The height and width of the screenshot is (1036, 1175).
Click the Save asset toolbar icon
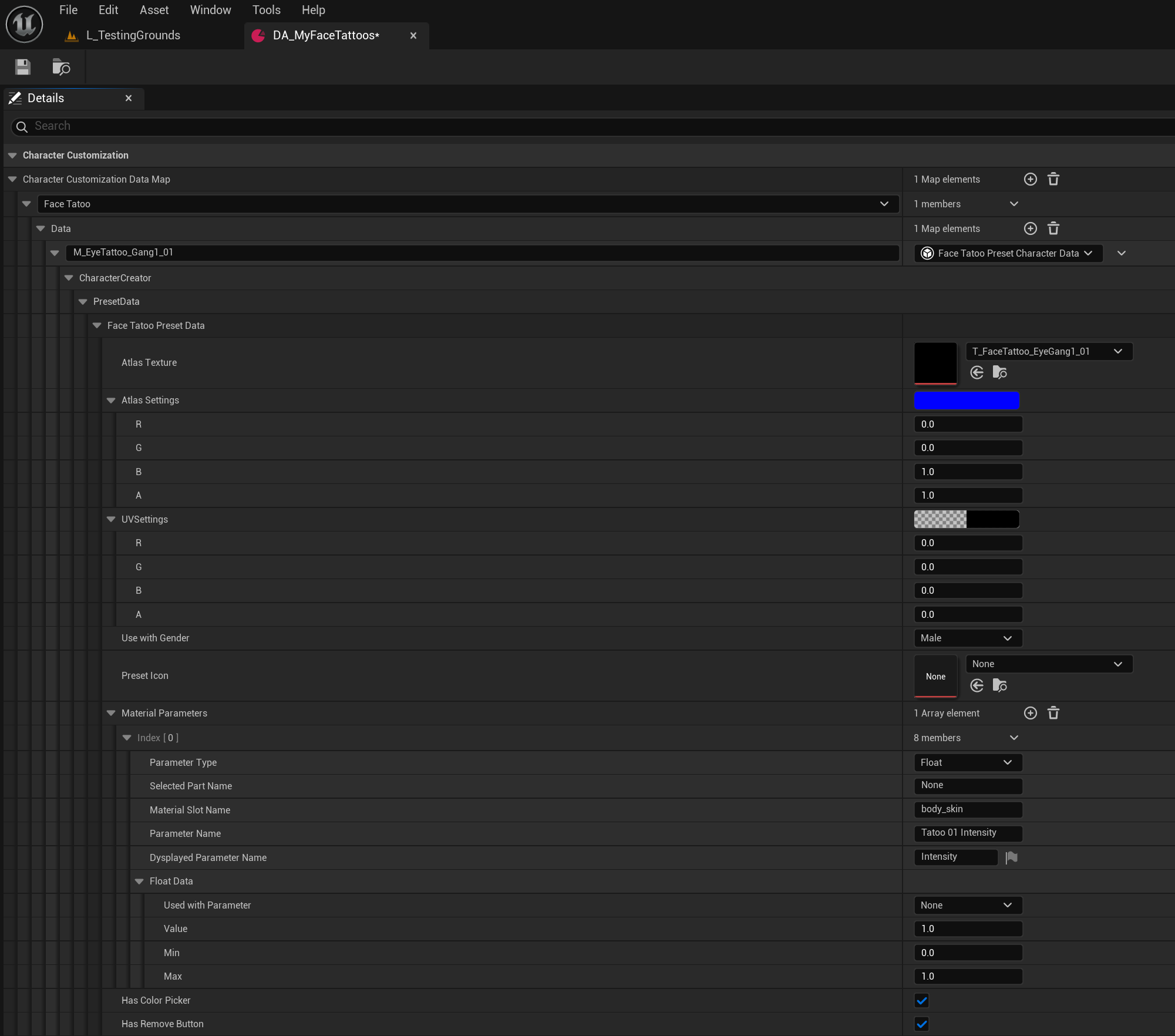(23, 67)
